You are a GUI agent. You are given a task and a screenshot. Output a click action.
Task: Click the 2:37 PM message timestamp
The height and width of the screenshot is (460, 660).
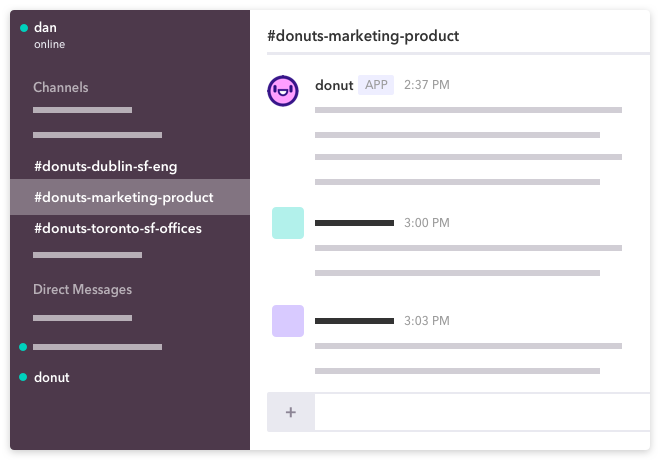(x=427, y=85)
